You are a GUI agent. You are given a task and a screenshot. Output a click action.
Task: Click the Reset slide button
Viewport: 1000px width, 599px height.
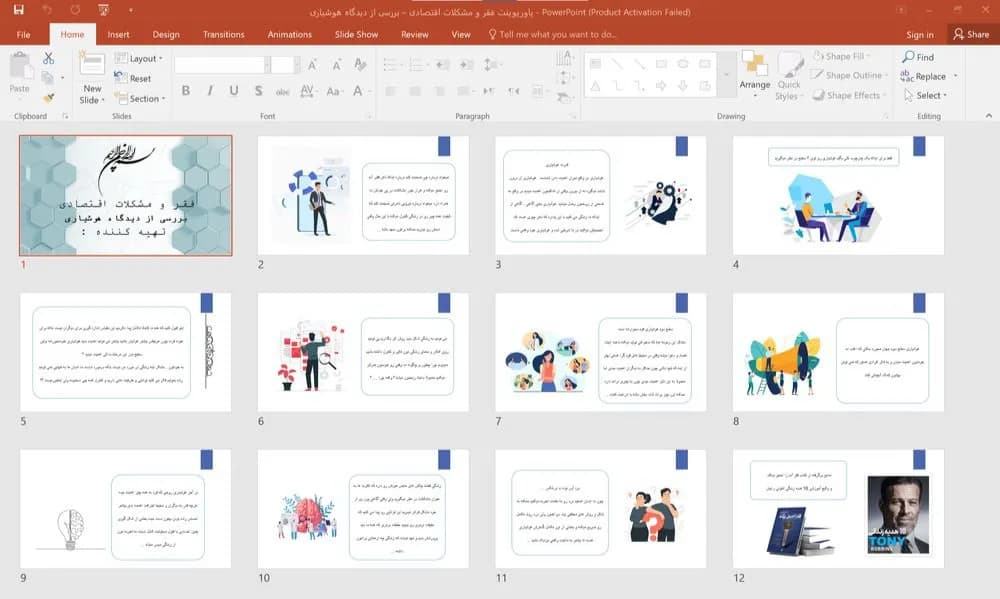(133, 78)
